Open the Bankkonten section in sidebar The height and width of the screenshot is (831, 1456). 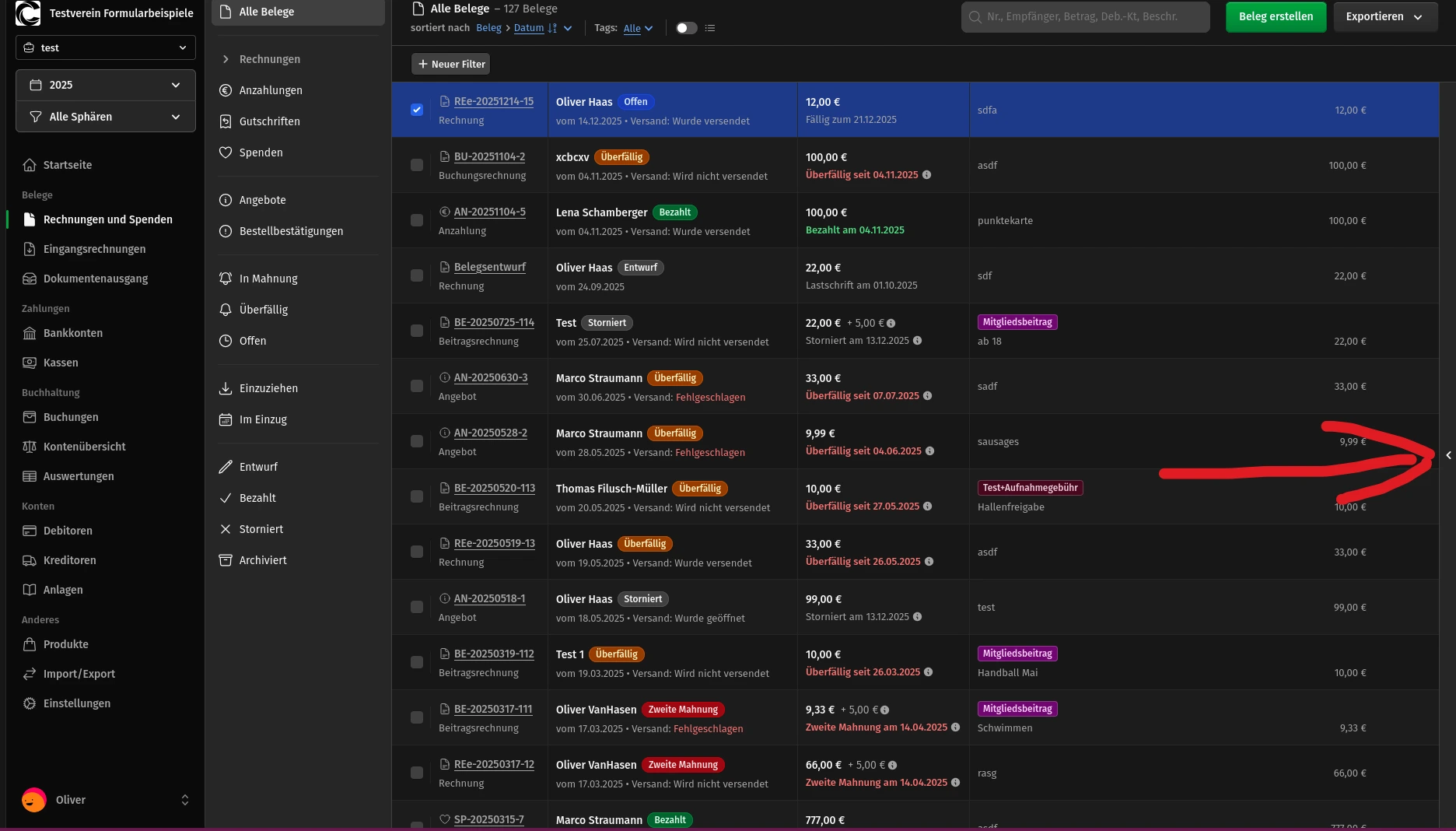(x=73, y=333)
